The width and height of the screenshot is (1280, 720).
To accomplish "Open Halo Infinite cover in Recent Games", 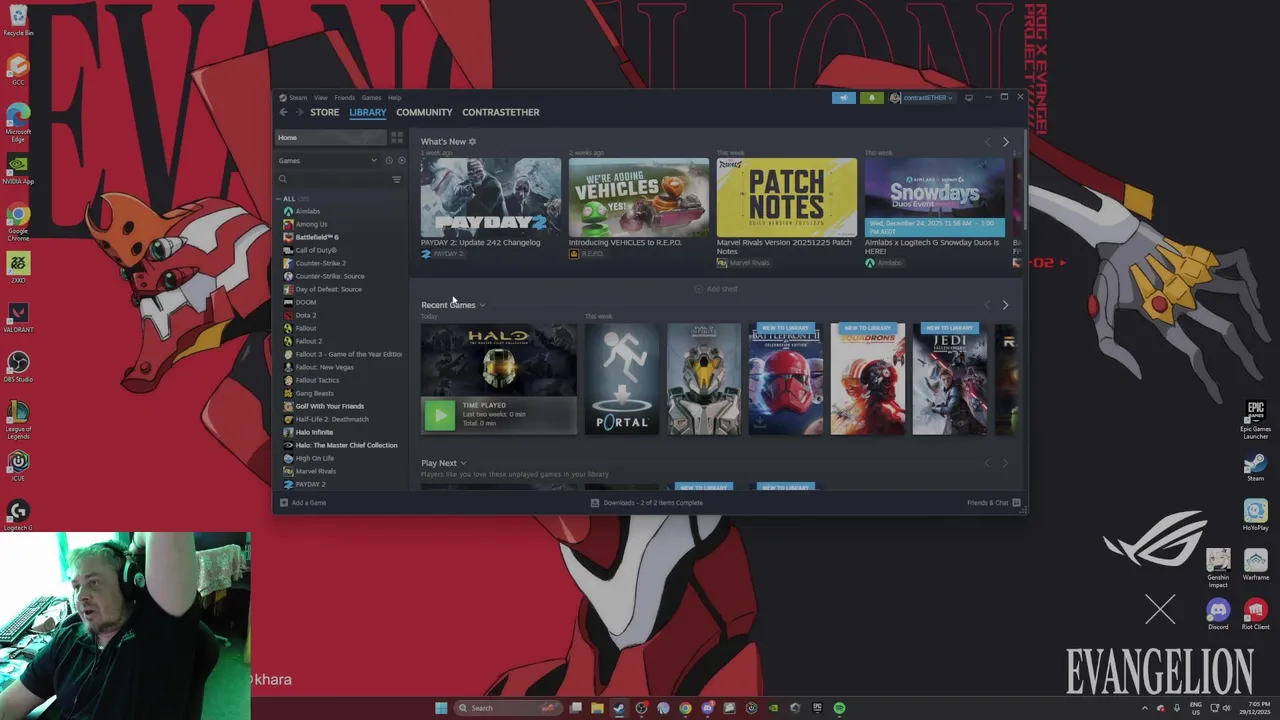I will (703, 379).
